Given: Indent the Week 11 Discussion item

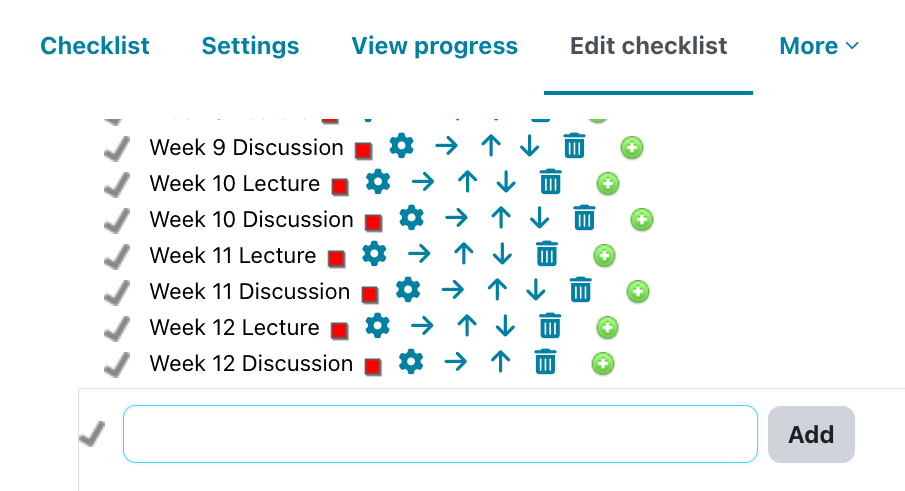Looking at the screenshot, I should 453,290.
